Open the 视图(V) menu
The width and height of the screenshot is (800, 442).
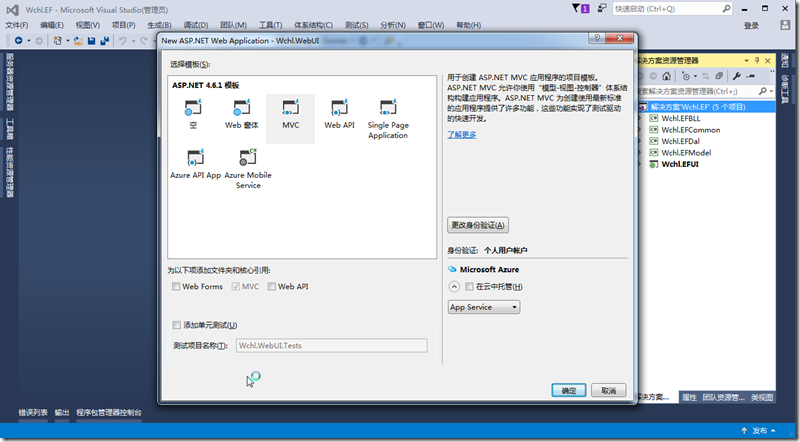[88, 25]
